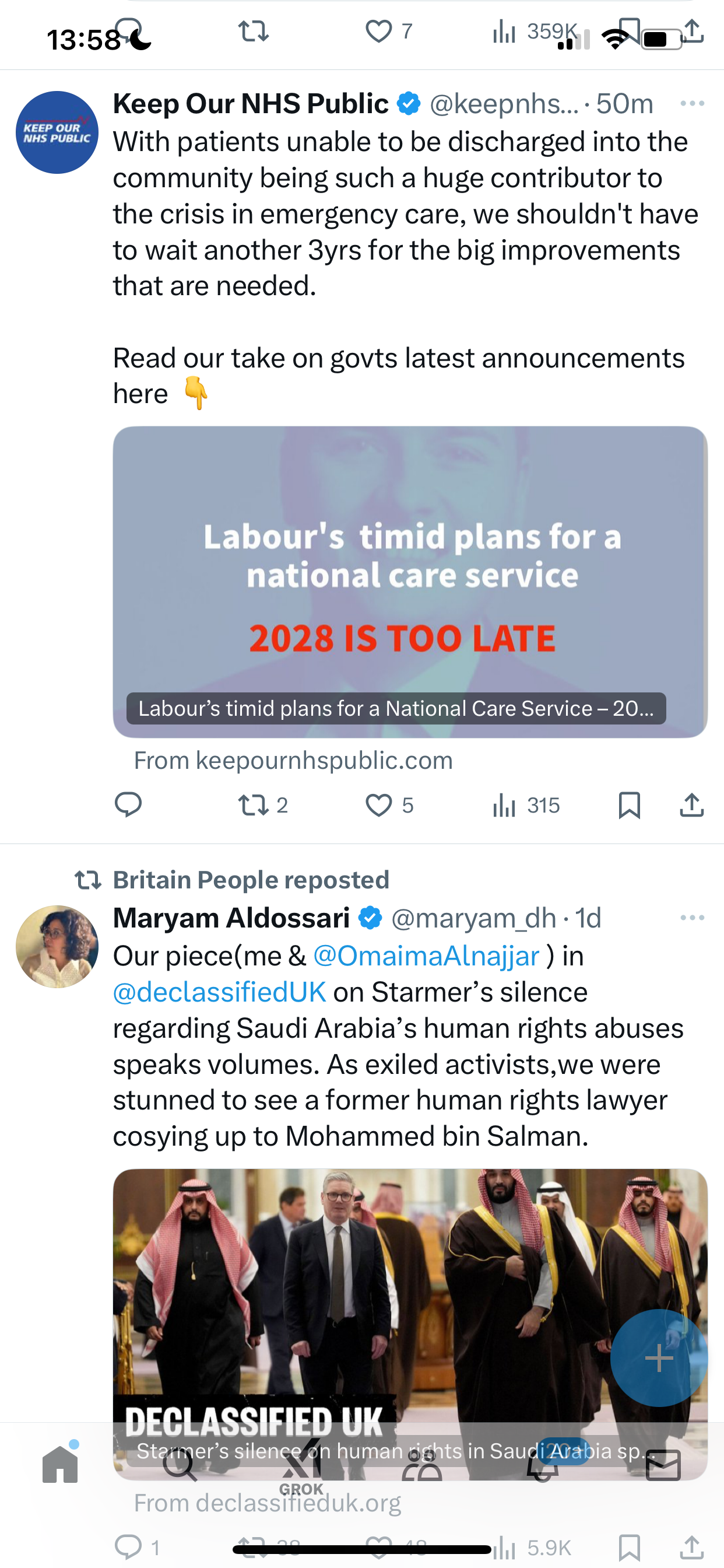Like the Keep Our NHS Public tweet
The height and width of the screenshot is (1568, 724).
click(x=389, y=804)
